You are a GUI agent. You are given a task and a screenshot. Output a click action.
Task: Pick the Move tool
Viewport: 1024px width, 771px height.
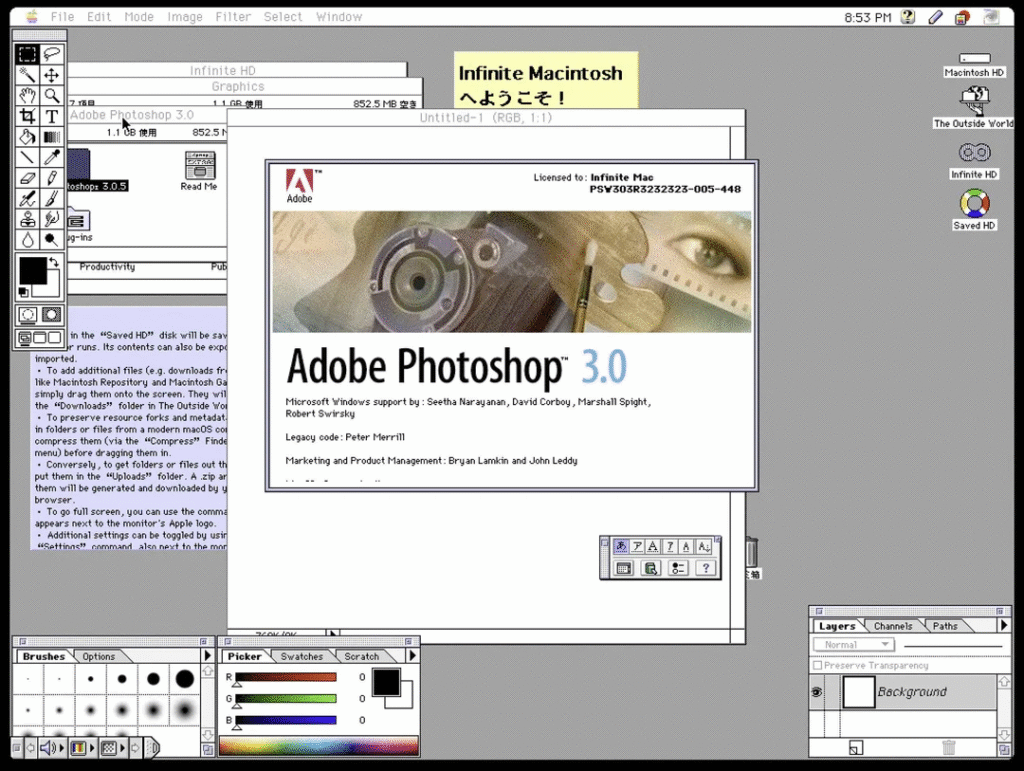click(52, 75)
